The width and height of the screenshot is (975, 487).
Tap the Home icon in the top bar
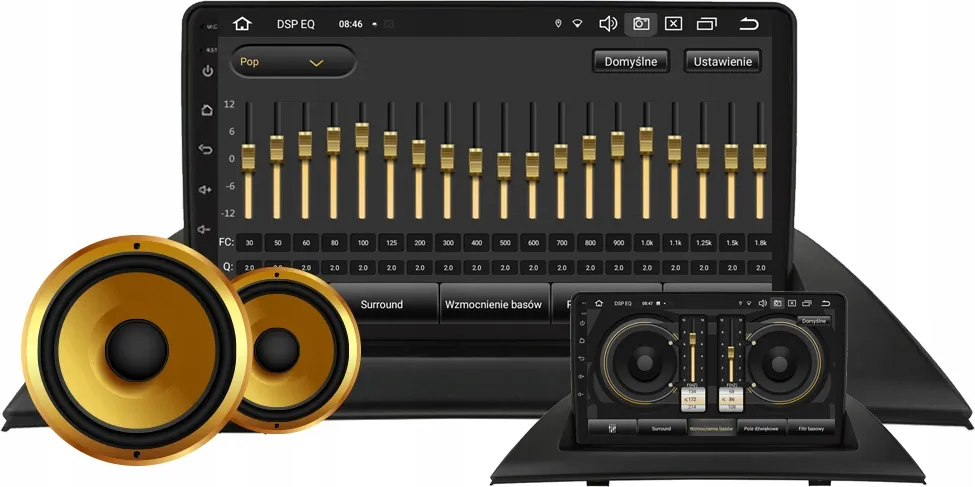tap(242, 24)
